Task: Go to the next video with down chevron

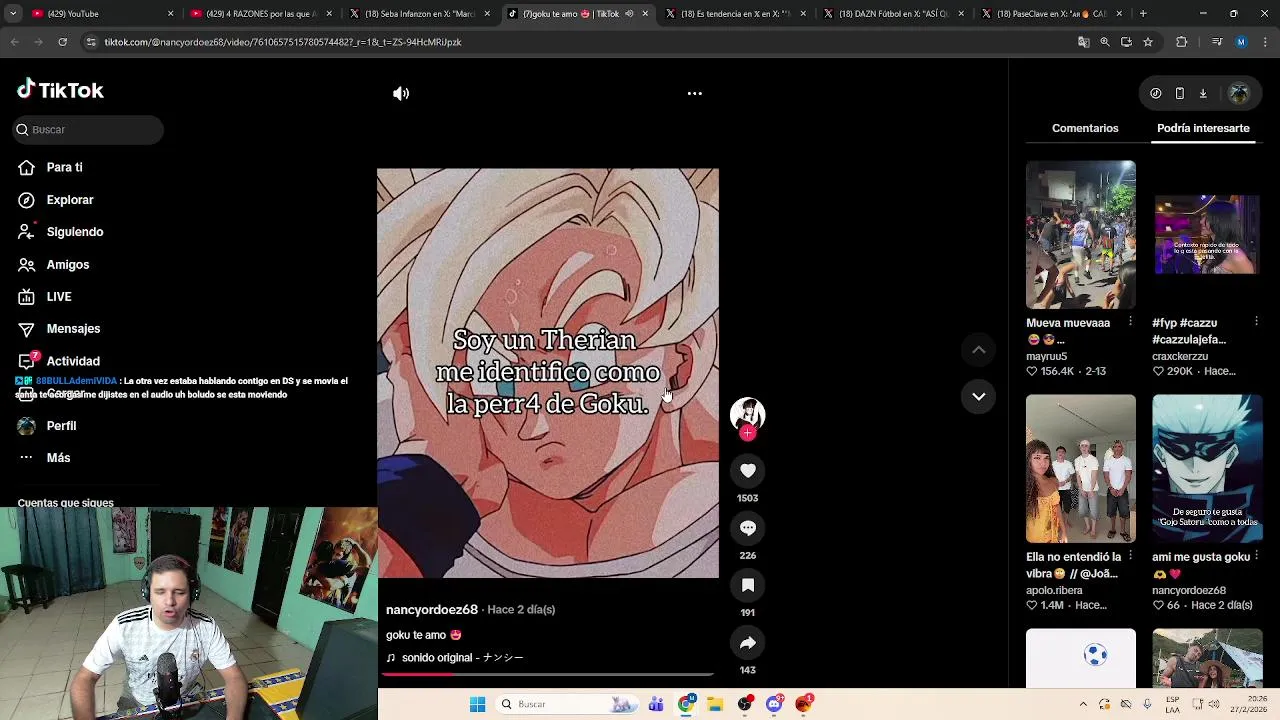Action: pos(979,396)
